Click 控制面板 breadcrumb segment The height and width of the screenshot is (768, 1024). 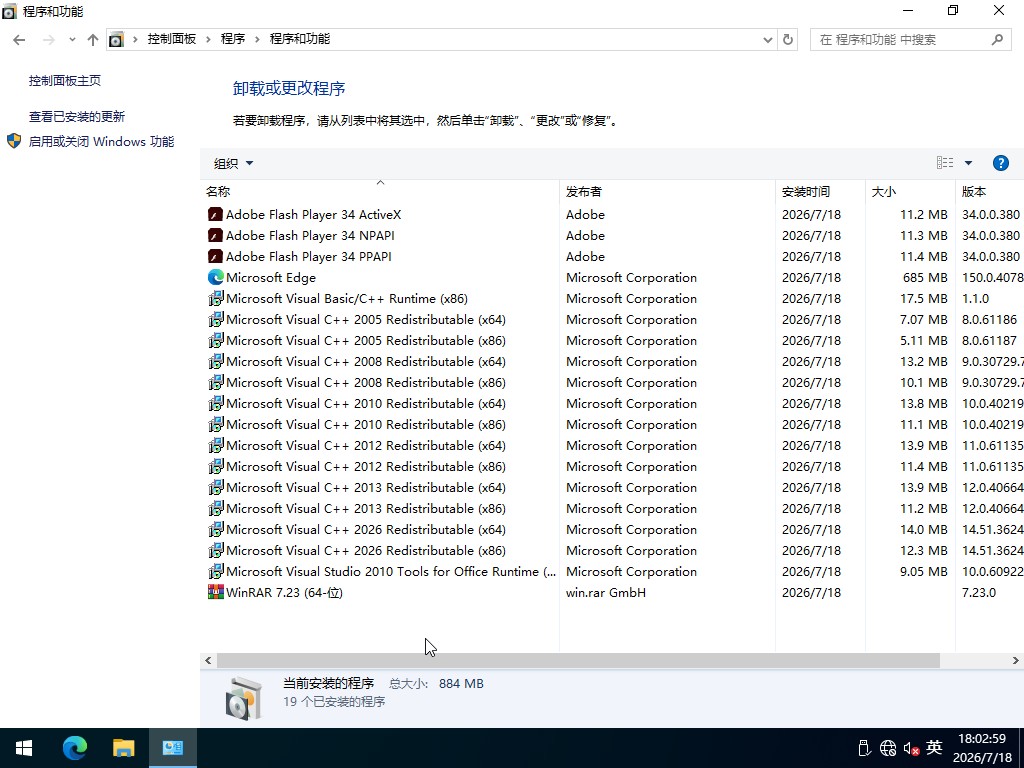[x=172, y=39]
